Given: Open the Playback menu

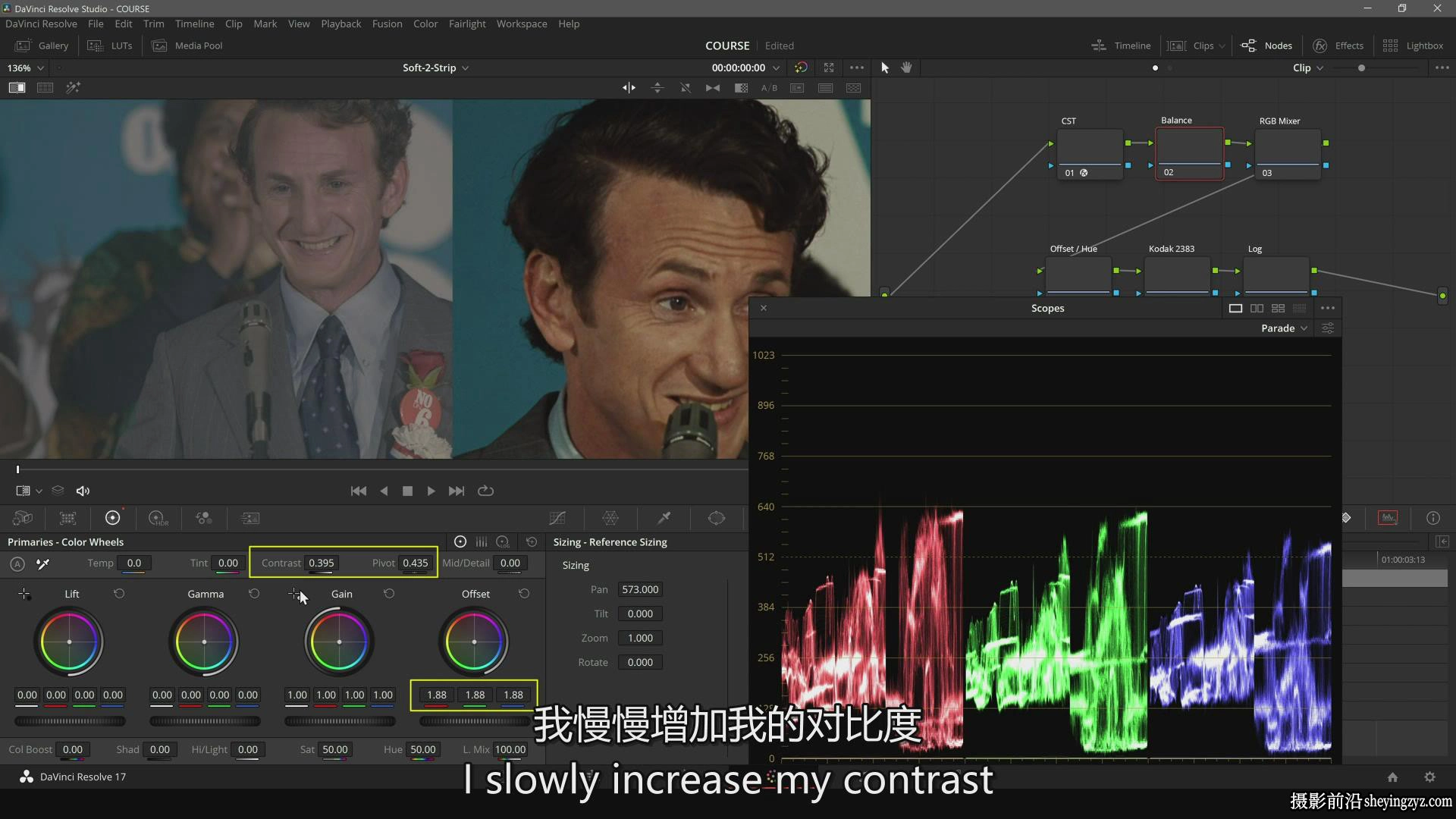Looking at the screenshot, I should (340, 24).
